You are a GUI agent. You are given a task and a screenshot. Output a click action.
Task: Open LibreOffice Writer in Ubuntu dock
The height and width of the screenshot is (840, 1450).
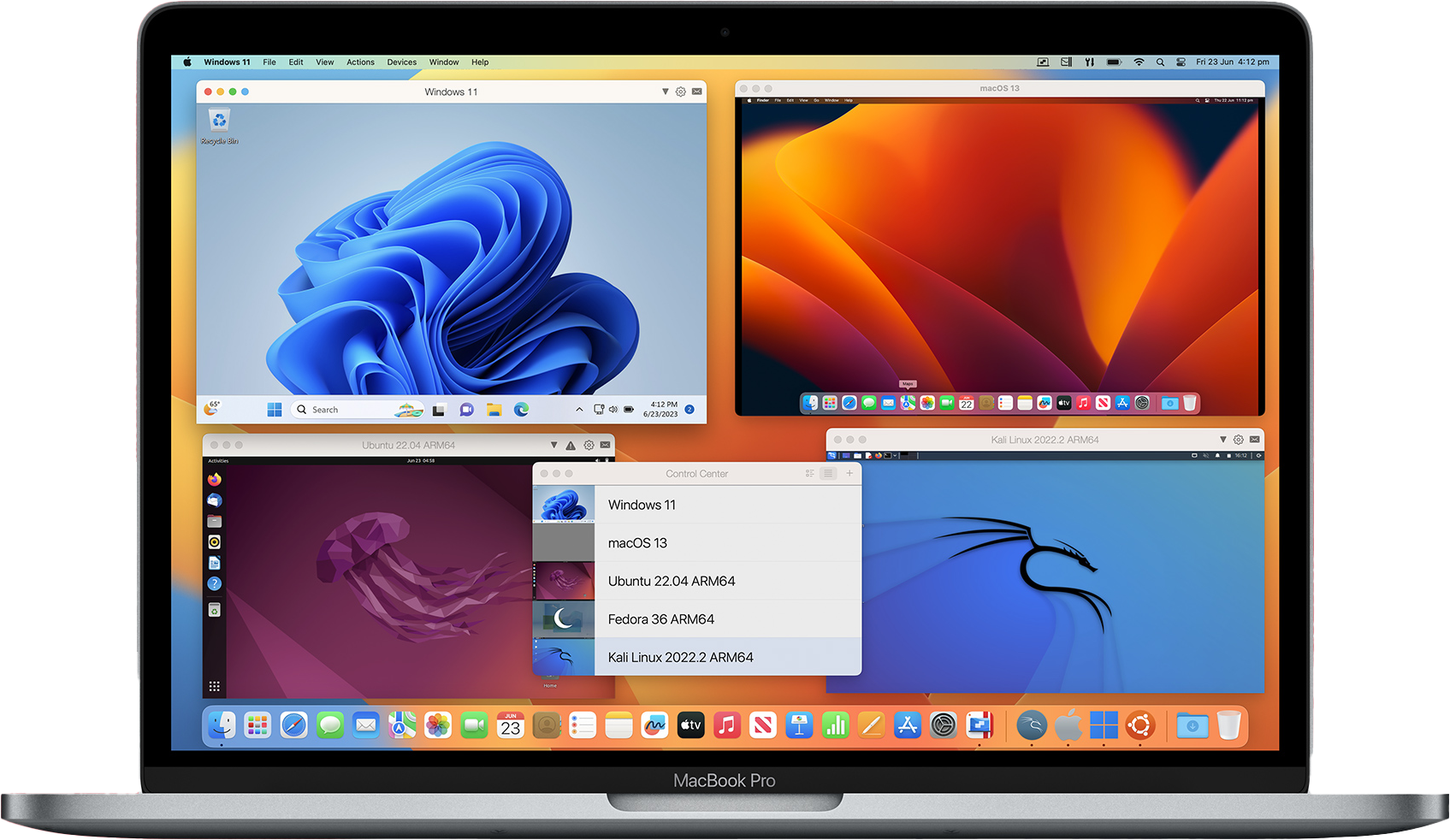click(x=214, y=563)
